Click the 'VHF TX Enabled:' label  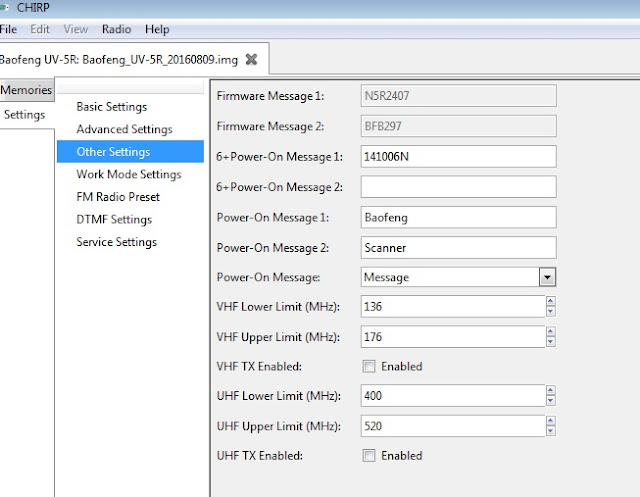259,366
